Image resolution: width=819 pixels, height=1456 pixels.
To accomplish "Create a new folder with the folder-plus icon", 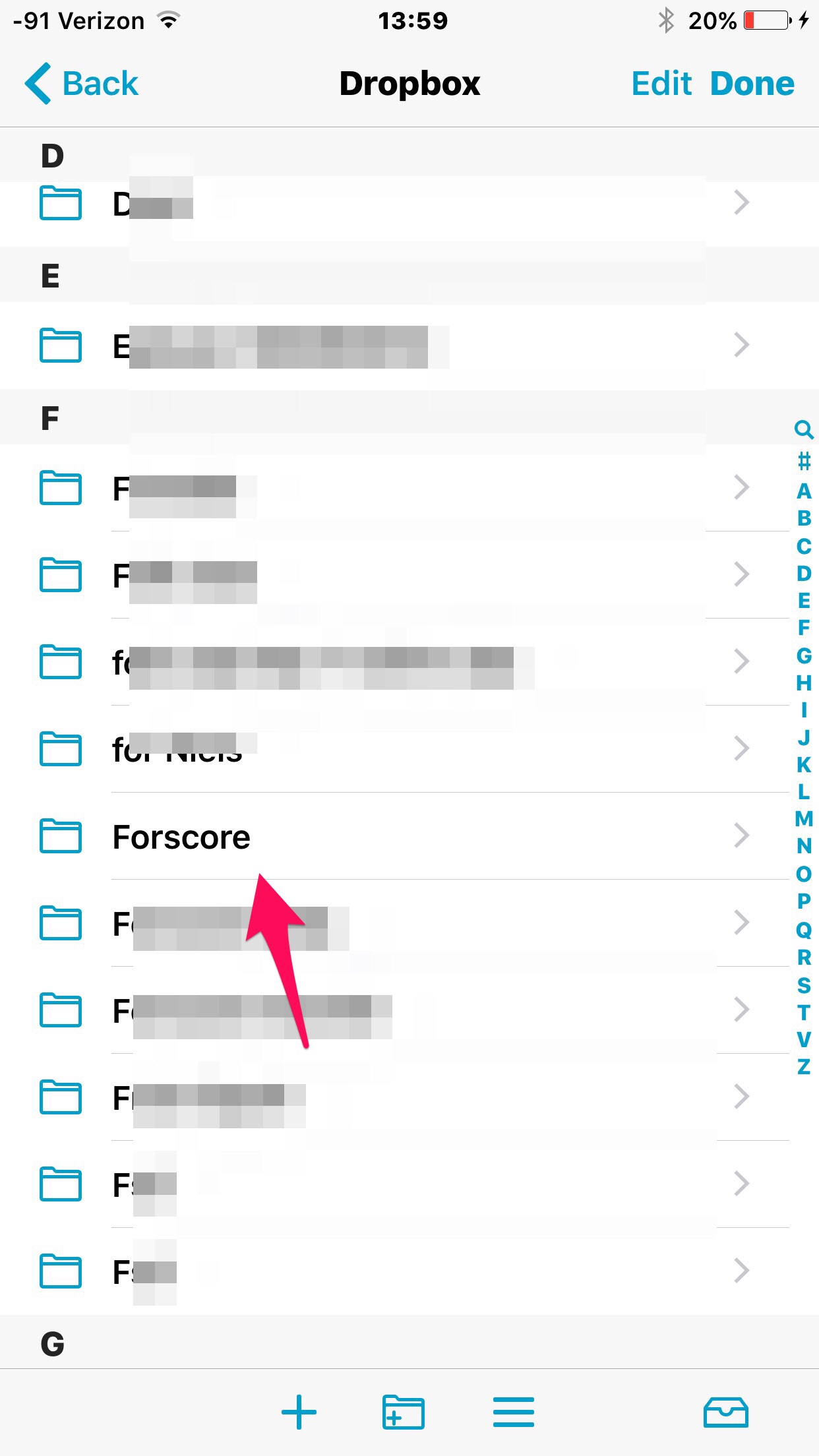I will (403, 1412).
